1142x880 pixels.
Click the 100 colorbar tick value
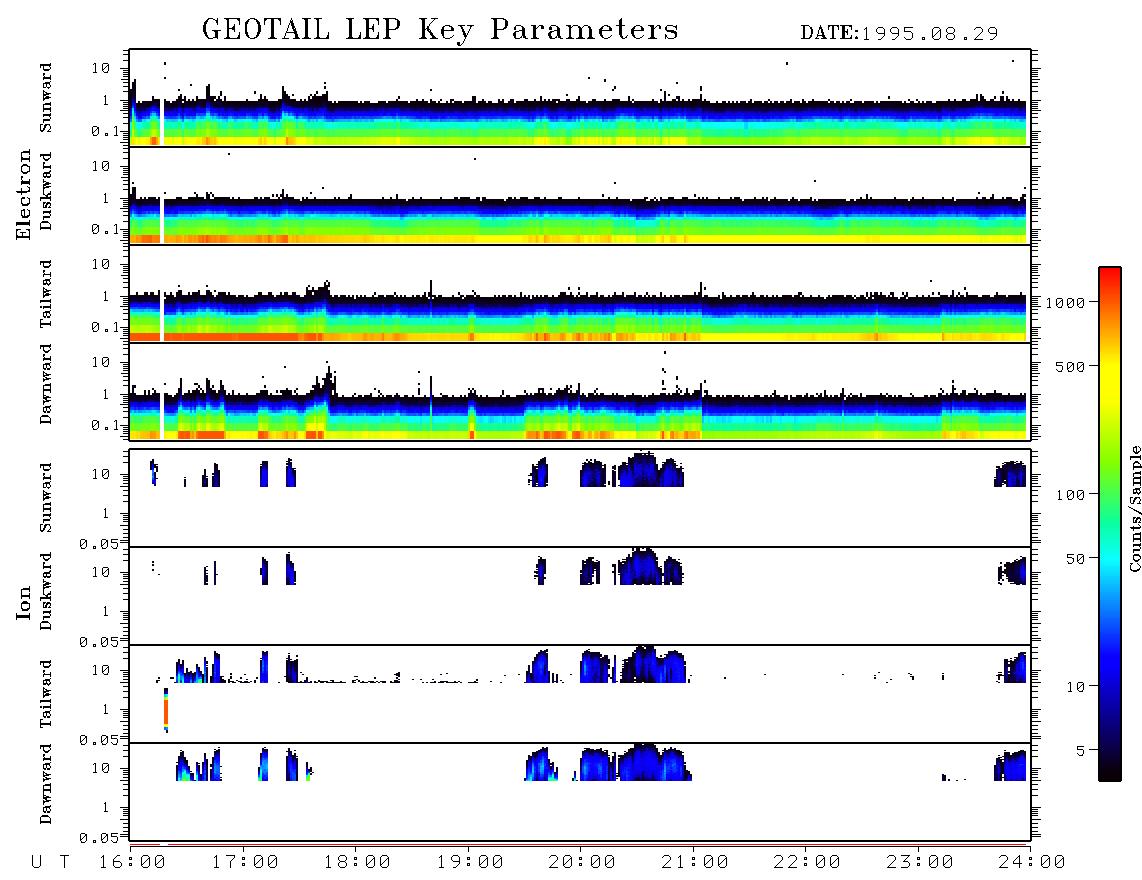pos(1071,495)
